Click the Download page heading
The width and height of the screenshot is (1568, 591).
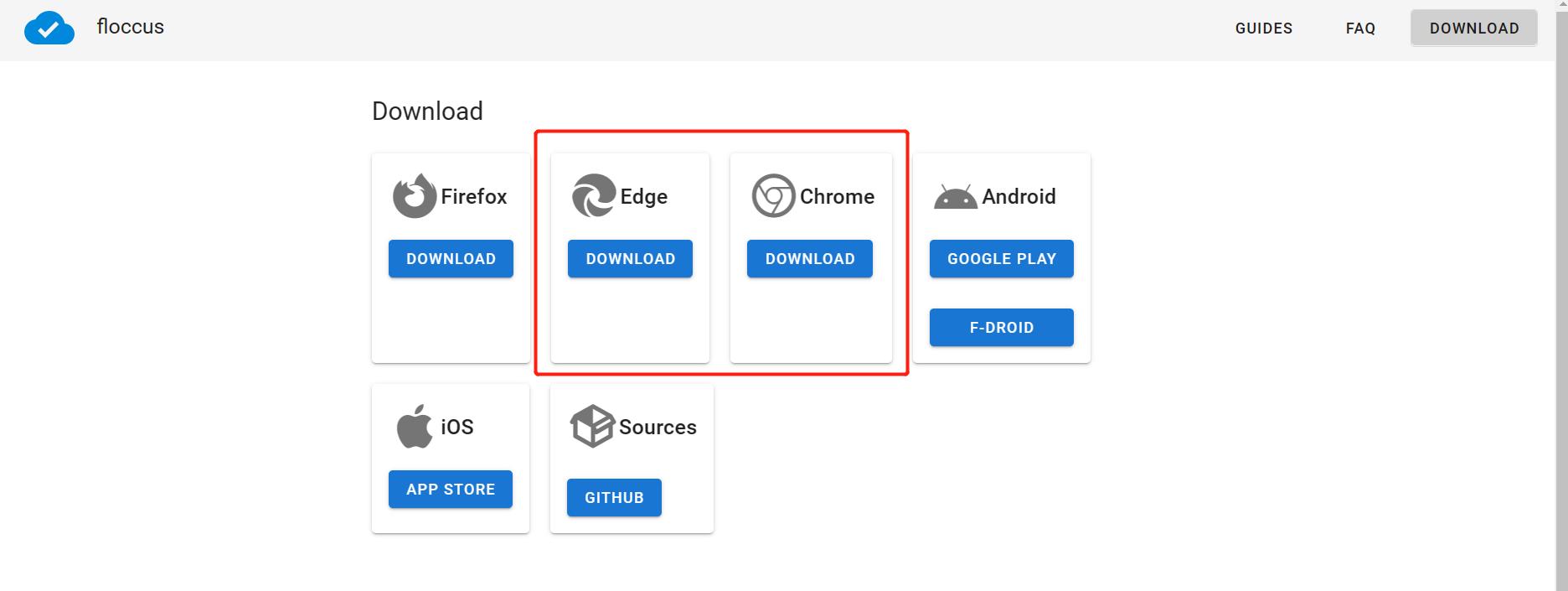point(427,111)
